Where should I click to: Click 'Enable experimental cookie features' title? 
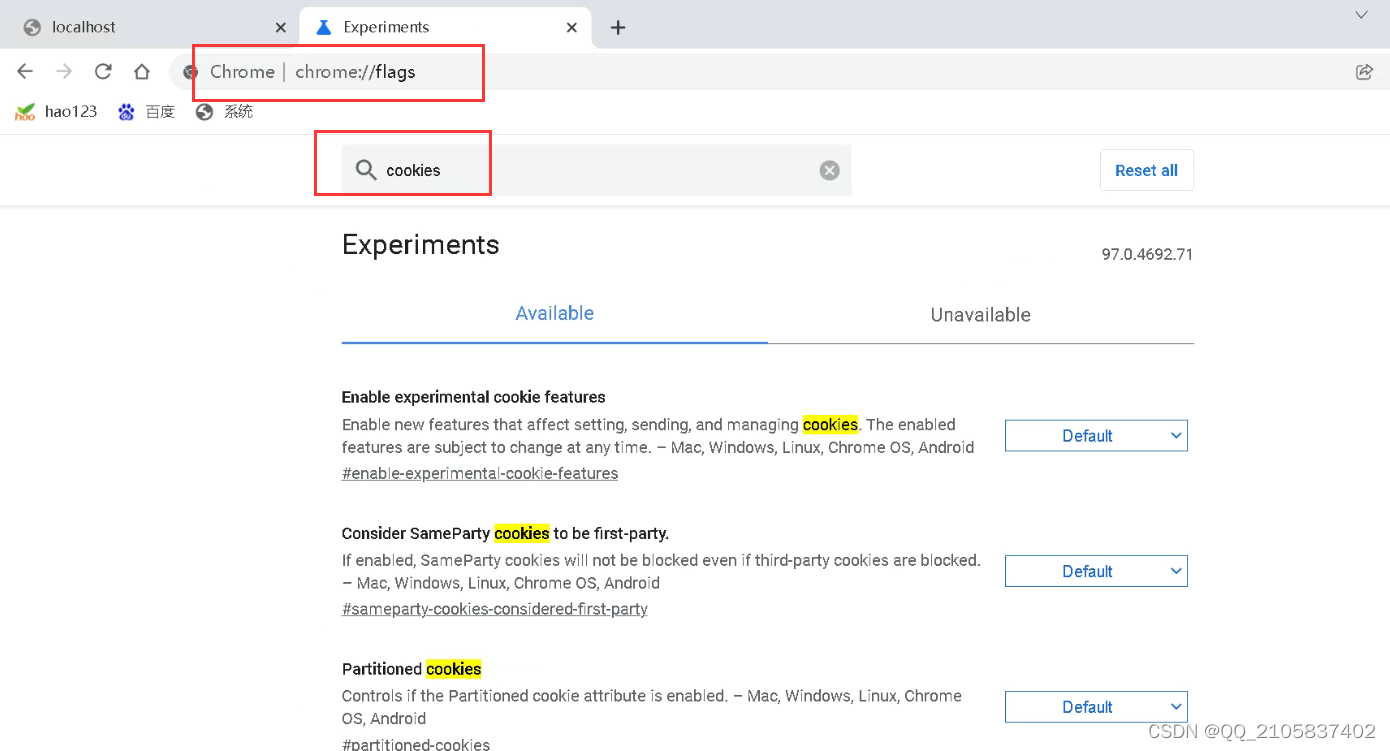point(474,397)
